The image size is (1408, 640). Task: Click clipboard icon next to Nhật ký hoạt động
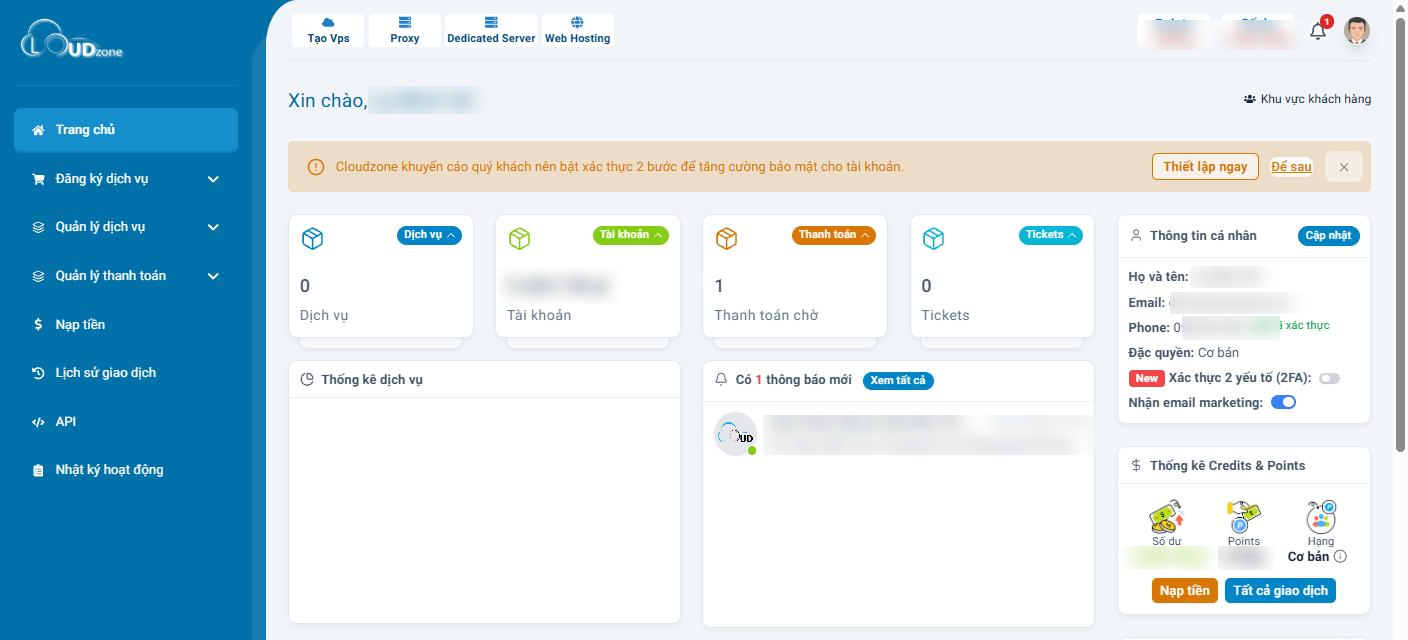point(38,470)
